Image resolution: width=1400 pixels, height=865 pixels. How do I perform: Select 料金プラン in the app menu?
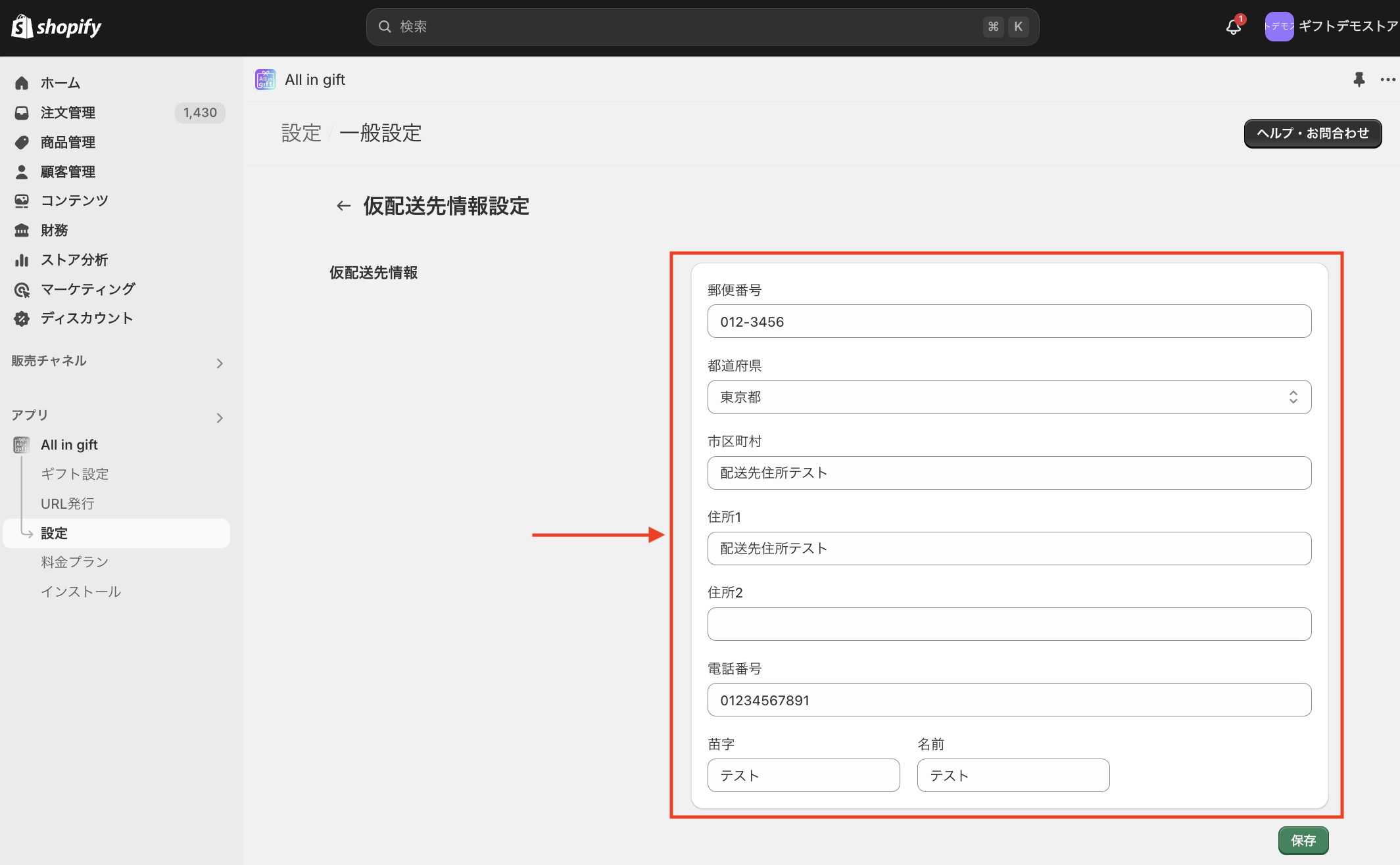[x=74, y=562]
